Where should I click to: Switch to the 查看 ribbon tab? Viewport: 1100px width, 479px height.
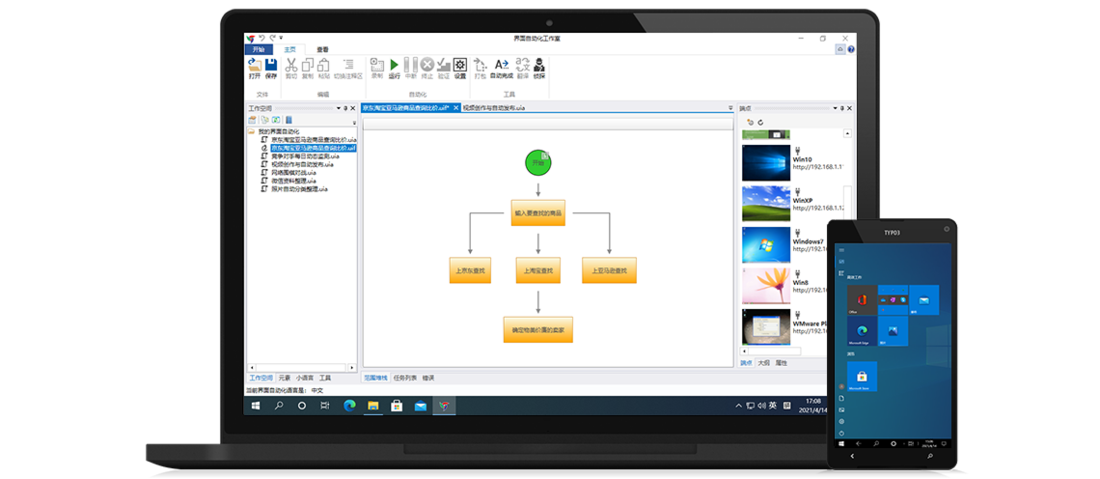[x=322, y=49]
